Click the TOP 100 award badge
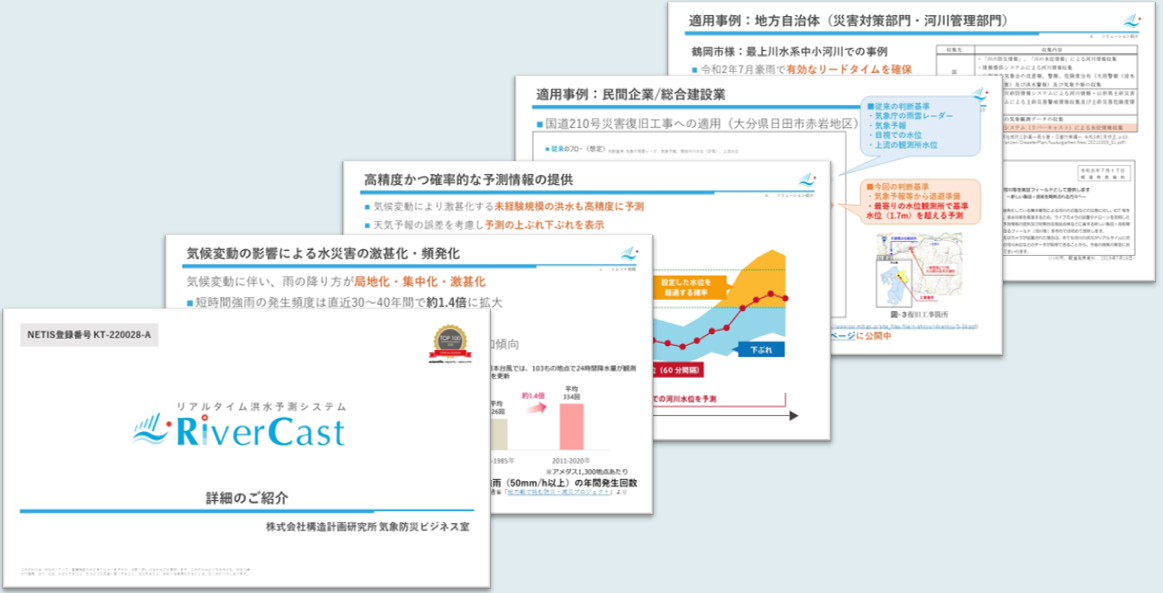The height and width of the screenshot is (593, 1163). pyautogui.click(x=450, y=343)
